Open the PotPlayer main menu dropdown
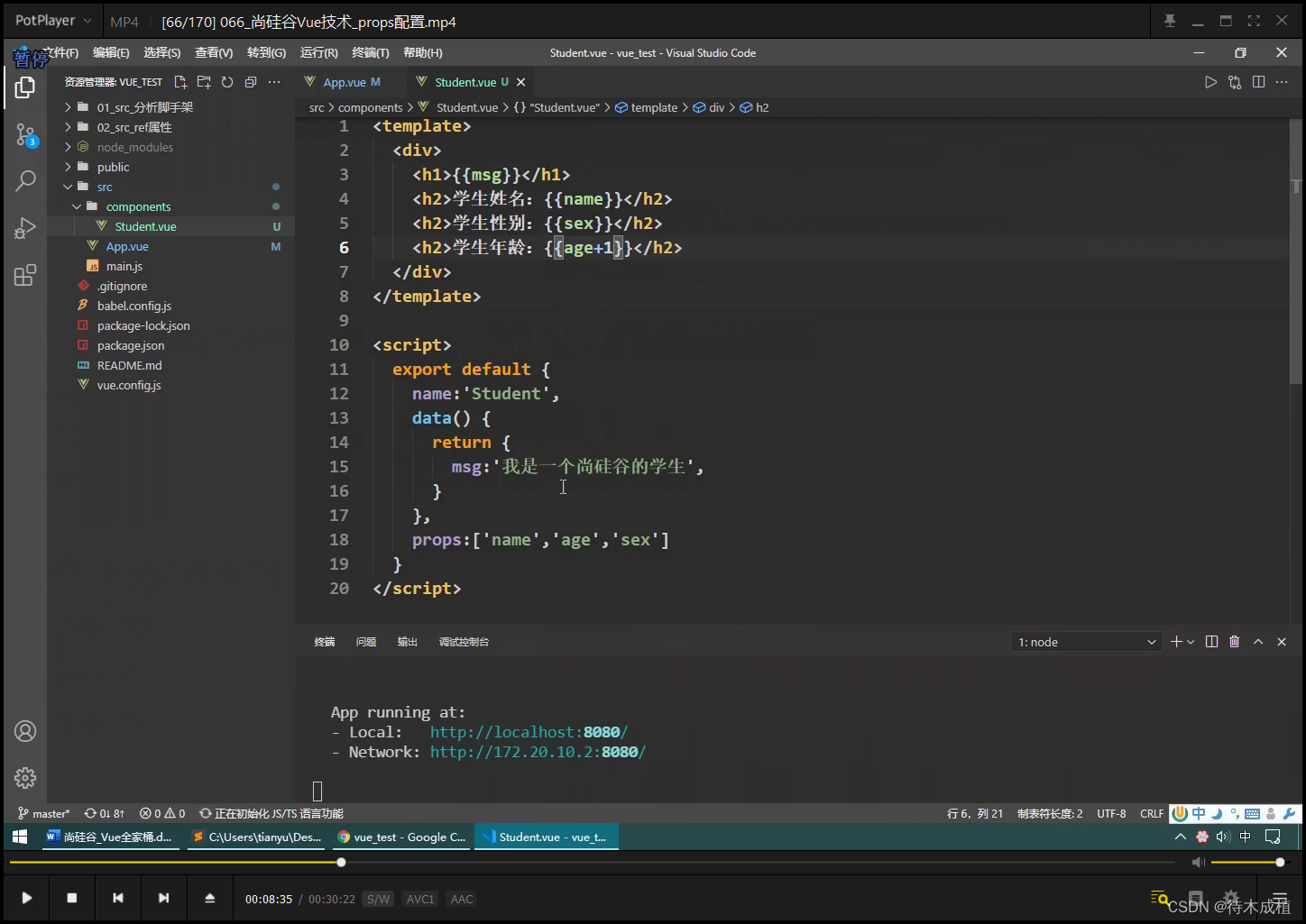Image resolution: width=1306 pixels, height=924 pixels. pyautogui.click(x=53, y=20)
